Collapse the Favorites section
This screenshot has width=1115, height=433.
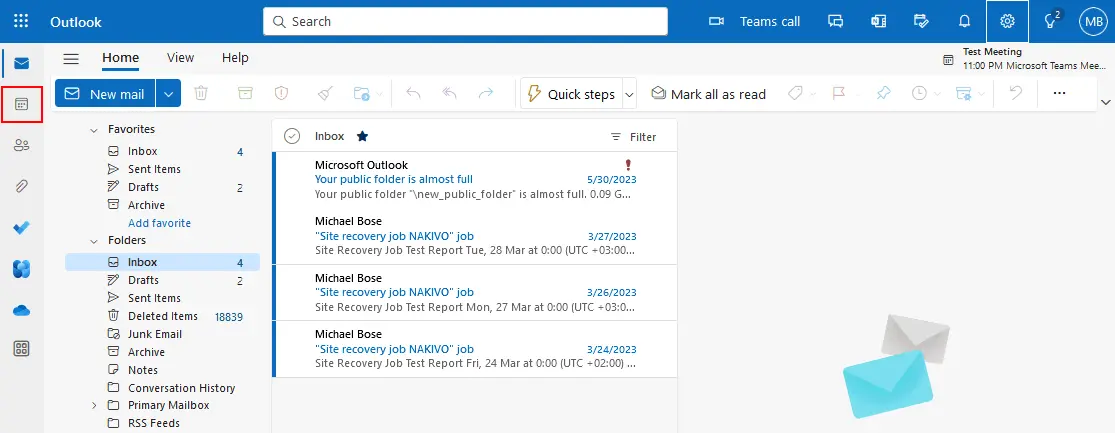[94, 130]
